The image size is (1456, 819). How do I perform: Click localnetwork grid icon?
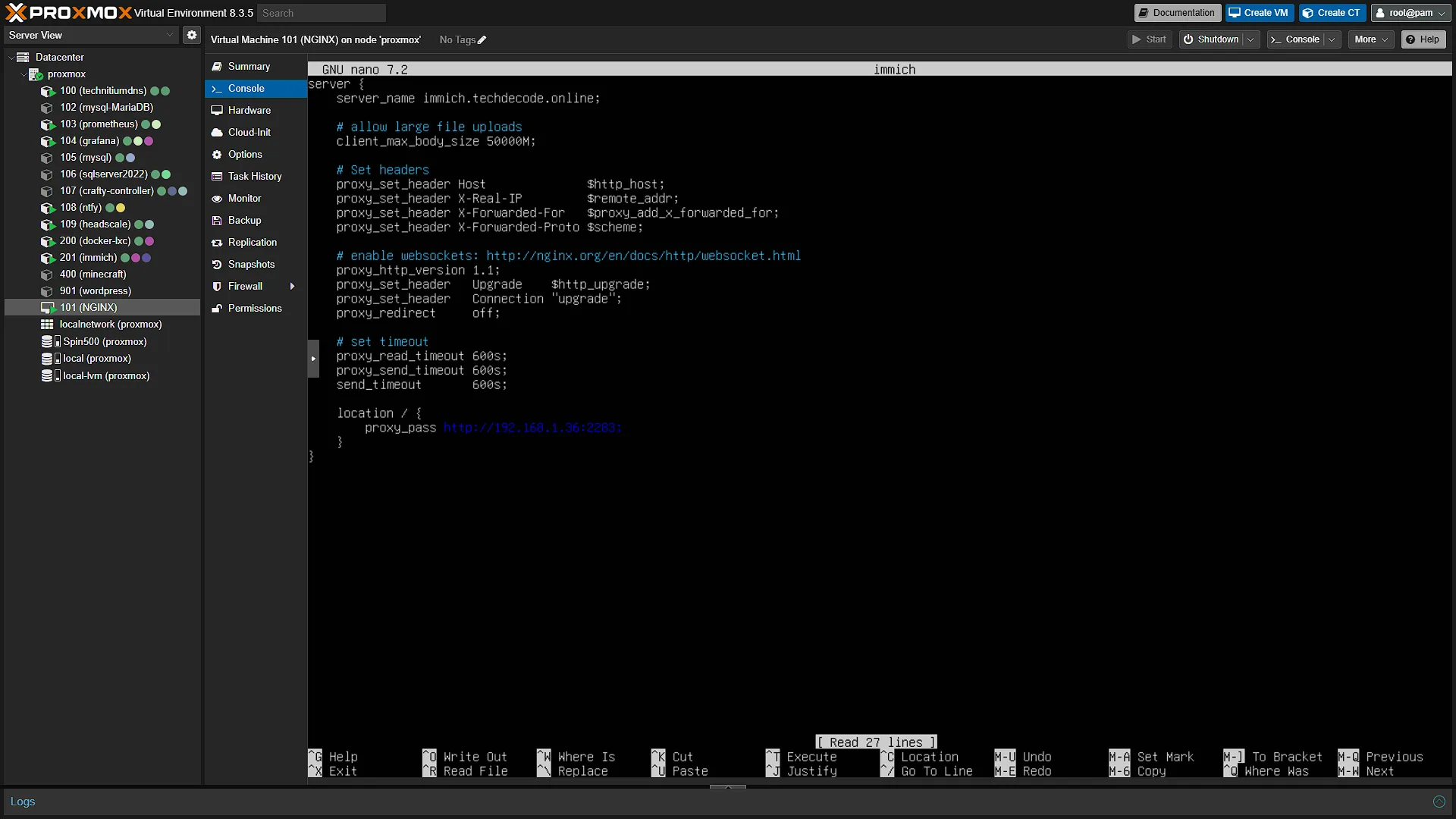point(47,325)
